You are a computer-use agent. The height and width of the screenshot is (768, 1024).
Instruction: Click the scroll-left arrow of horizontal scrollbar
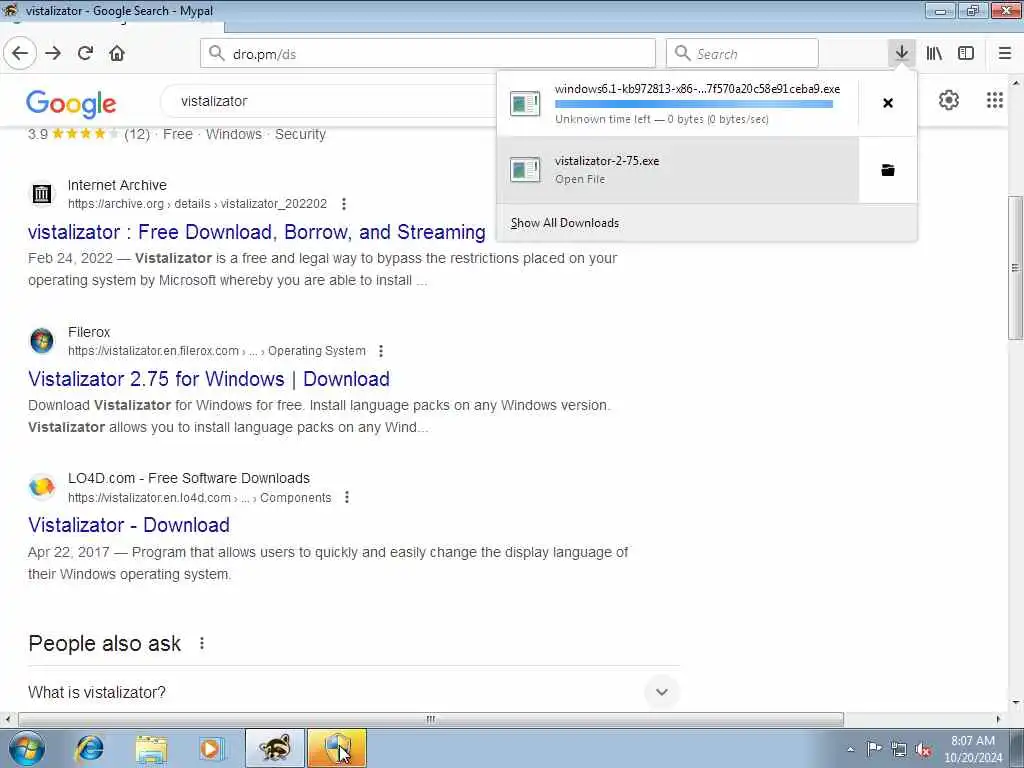coord(7,719)
